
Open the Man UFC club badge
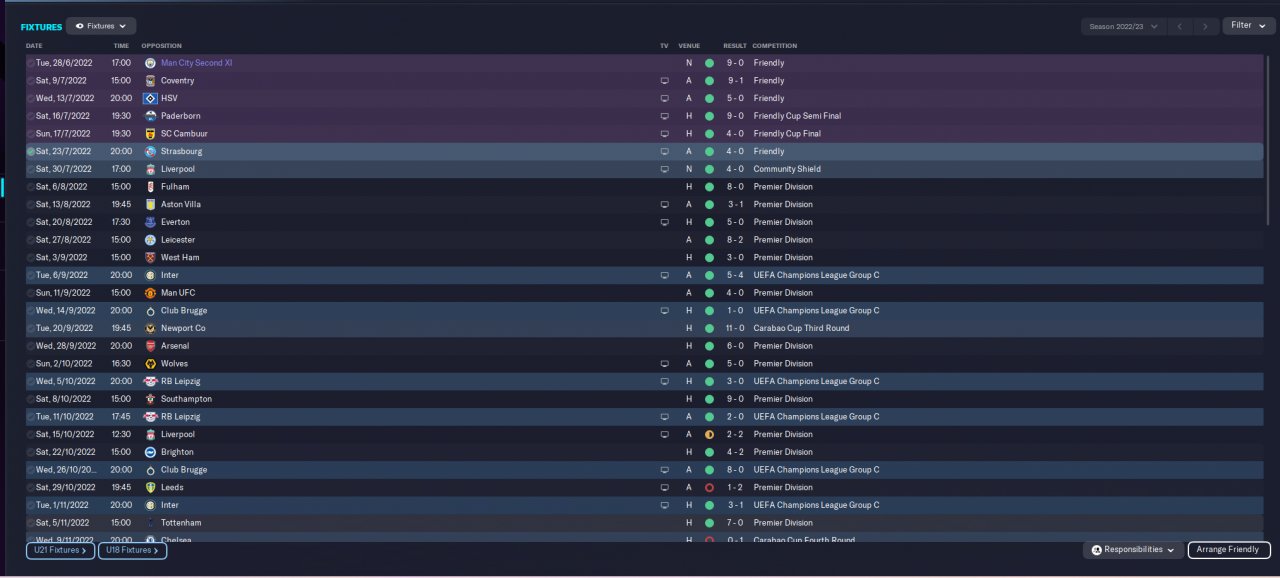point(150,293)
